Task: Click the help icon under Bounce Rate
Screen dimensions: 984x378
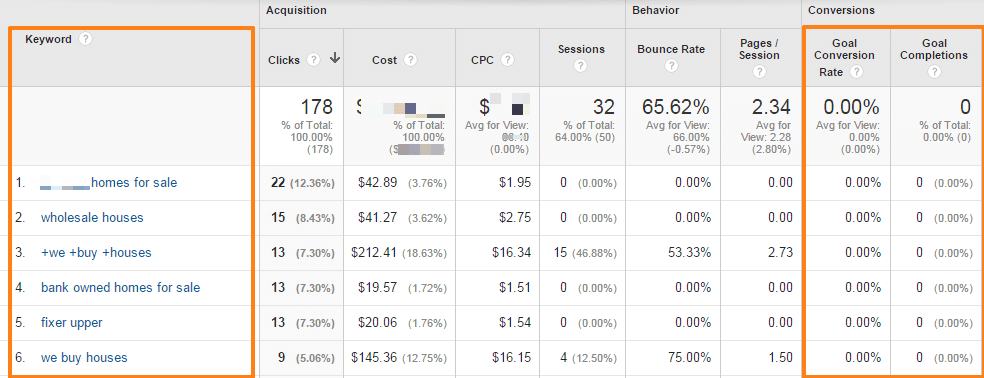Action: (671, 65)
